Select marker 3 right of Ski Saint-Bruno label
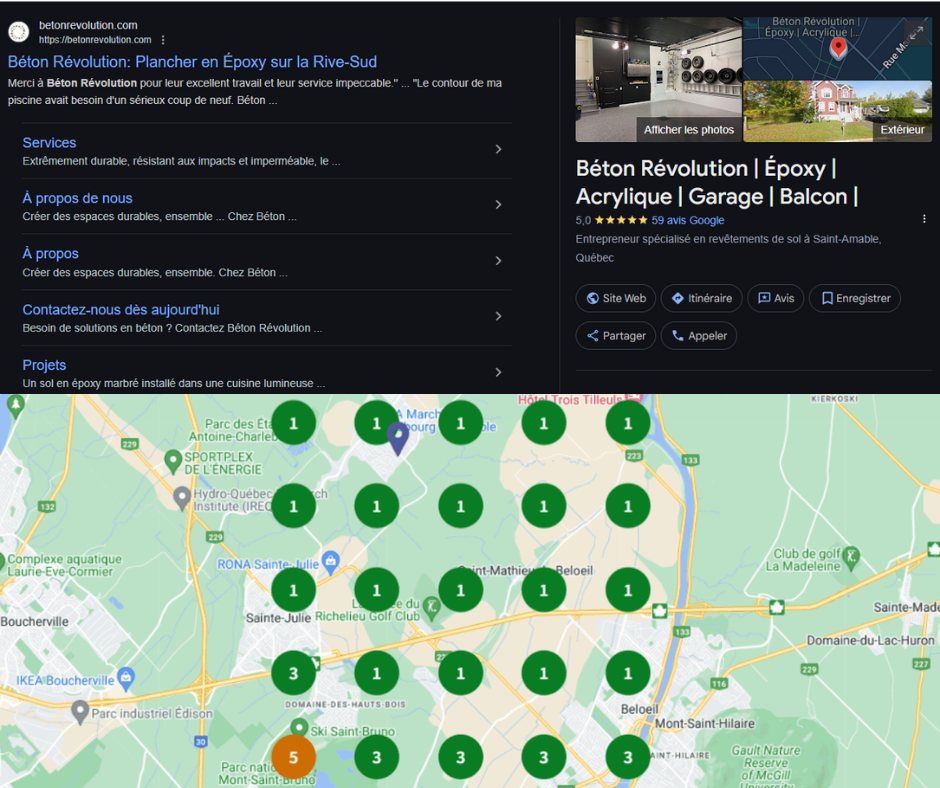940x788 pixels. (x=377, y=757)
